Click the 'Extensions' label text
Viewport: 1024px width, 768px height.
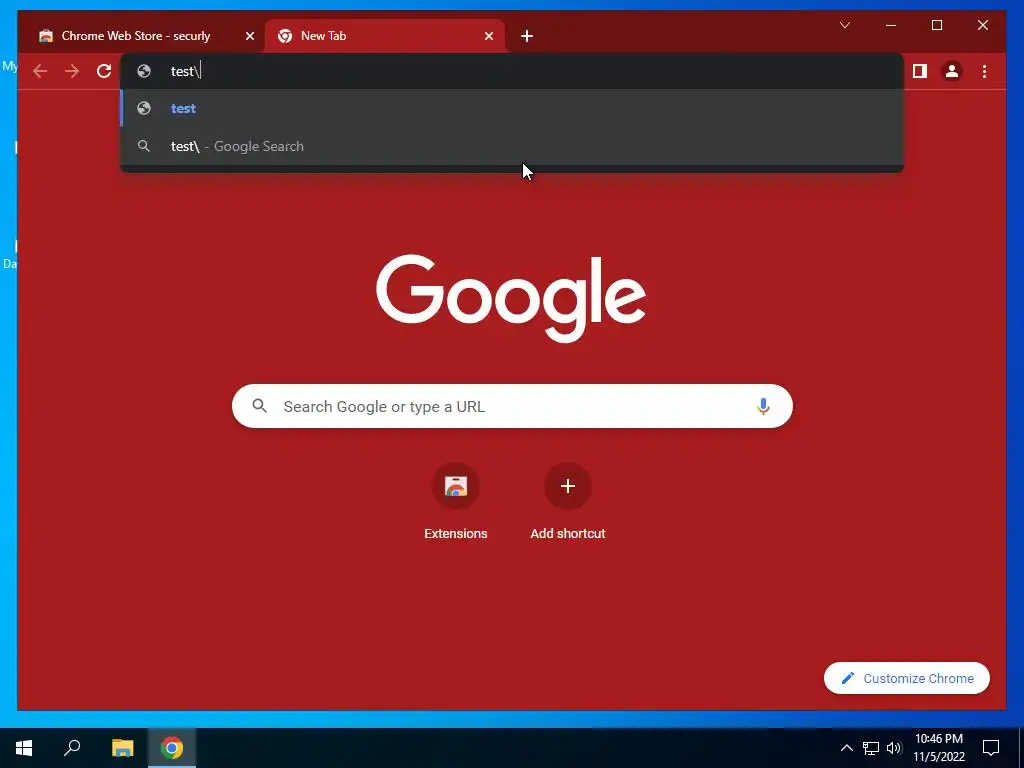pyautogui.click(x=456, y=534)
